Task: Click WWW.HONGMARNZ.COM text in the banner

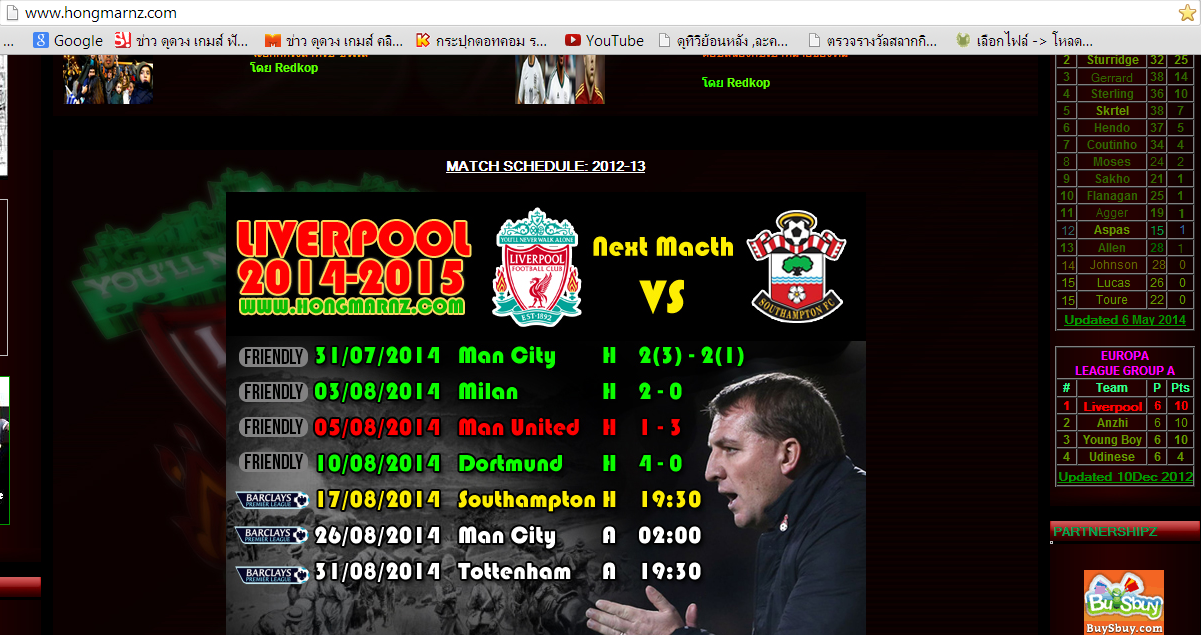Action: pos(352,306)
